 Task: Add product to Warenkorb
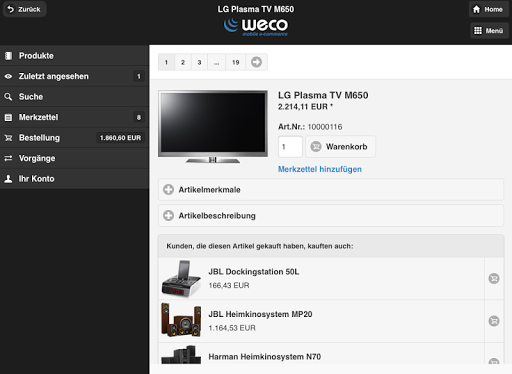(340, 146)
